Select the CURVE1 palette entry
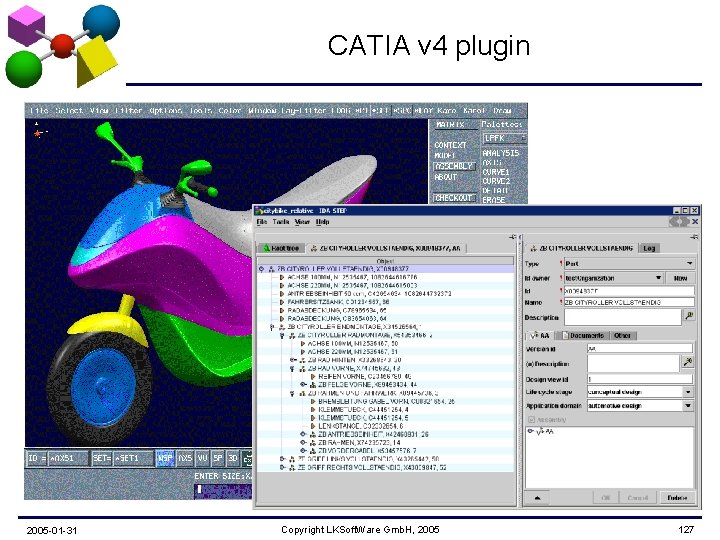This screenshot has height=540, width=720. click(496, 172)
